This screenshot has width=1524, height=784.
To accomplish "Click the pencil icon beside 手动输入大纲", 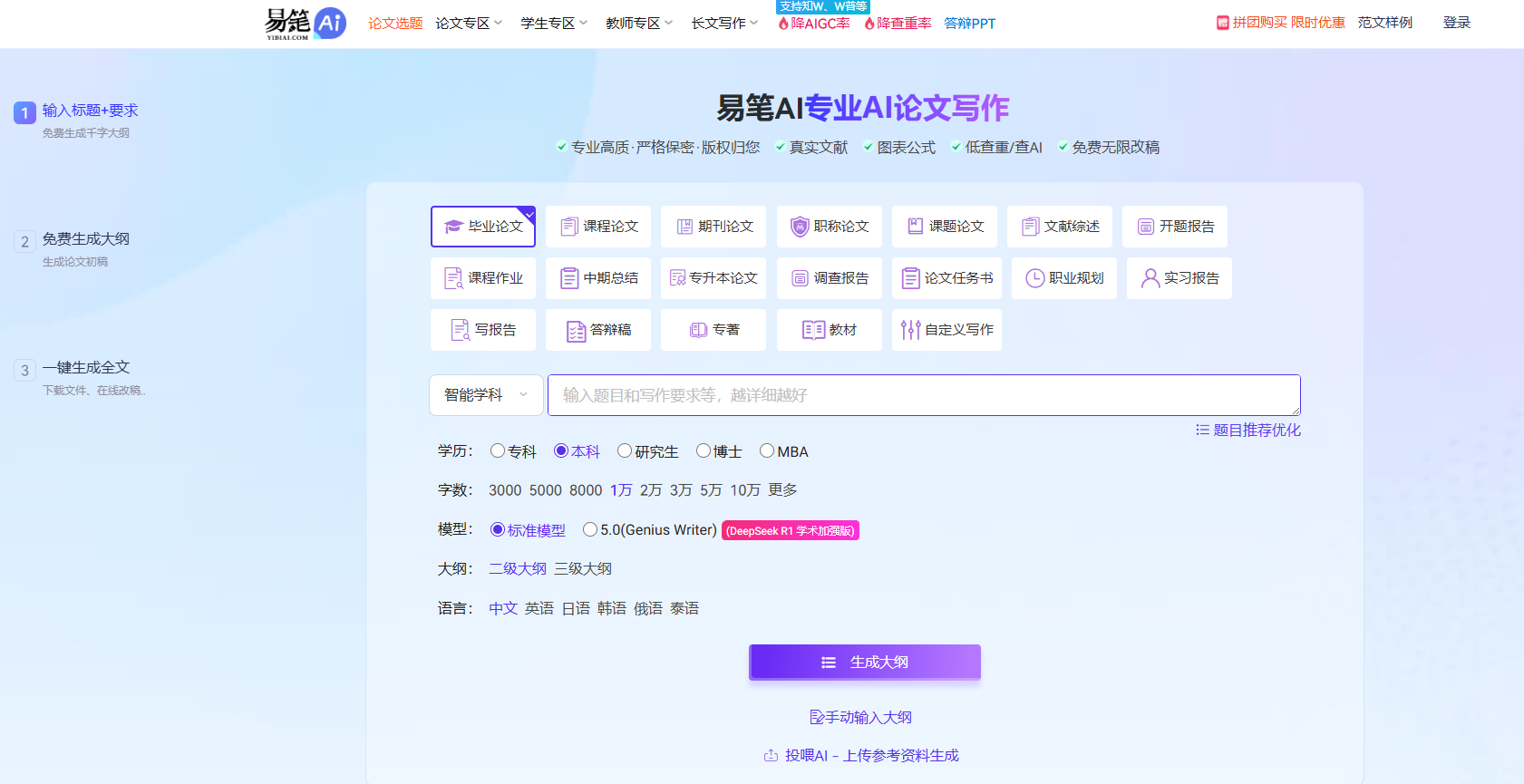I will [817, 717].
